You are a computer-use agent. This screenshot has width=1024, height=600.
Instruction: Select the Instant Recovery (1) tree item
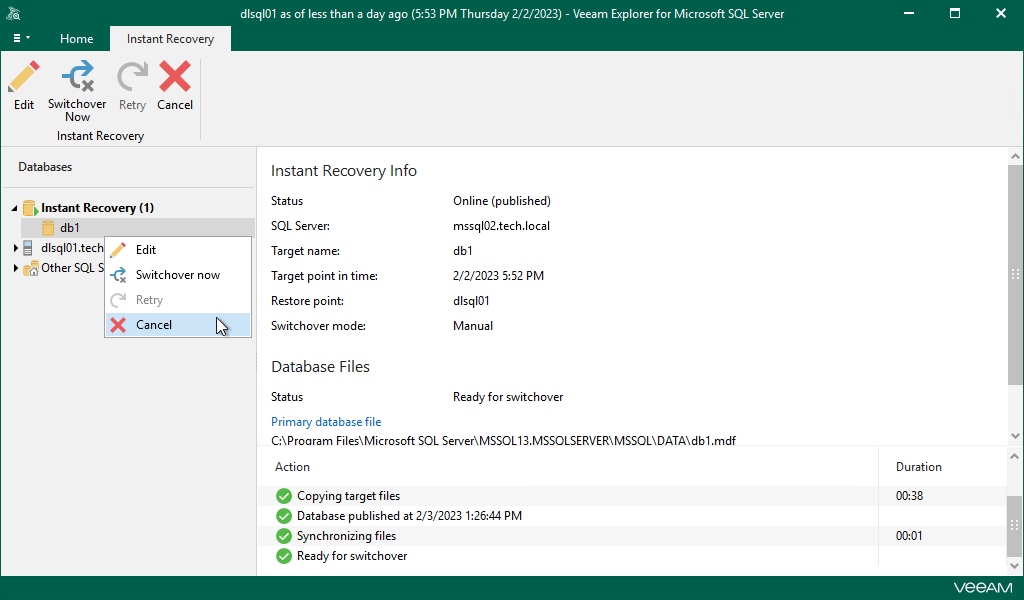pyautogui.click(x=97, y=208)
